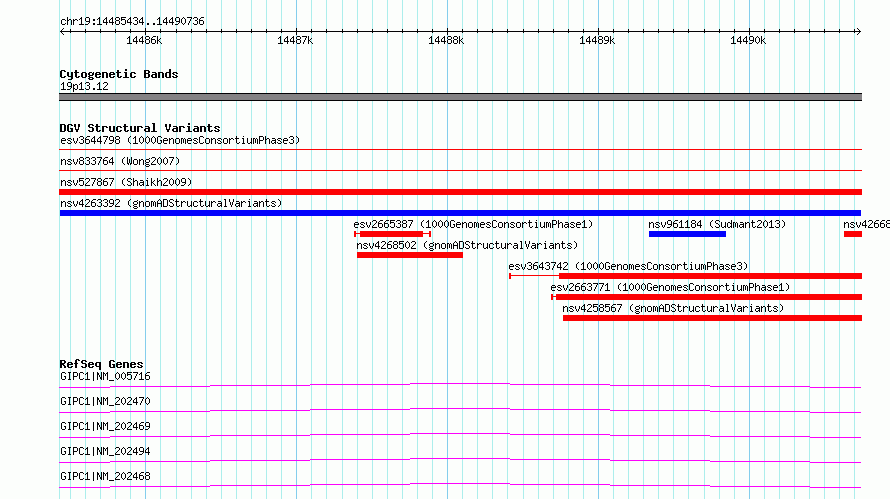Click the esv2663771 variant label
Image resolution: width=890 pixels, height=499 pixels.
point(670,287)
